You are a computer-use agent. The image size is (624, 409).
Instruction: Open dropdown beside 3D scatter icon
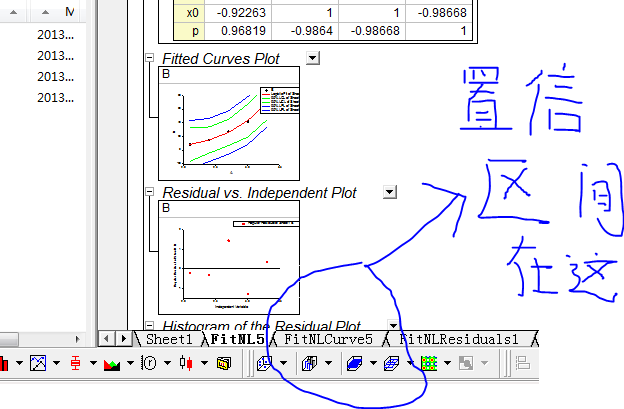283,363
